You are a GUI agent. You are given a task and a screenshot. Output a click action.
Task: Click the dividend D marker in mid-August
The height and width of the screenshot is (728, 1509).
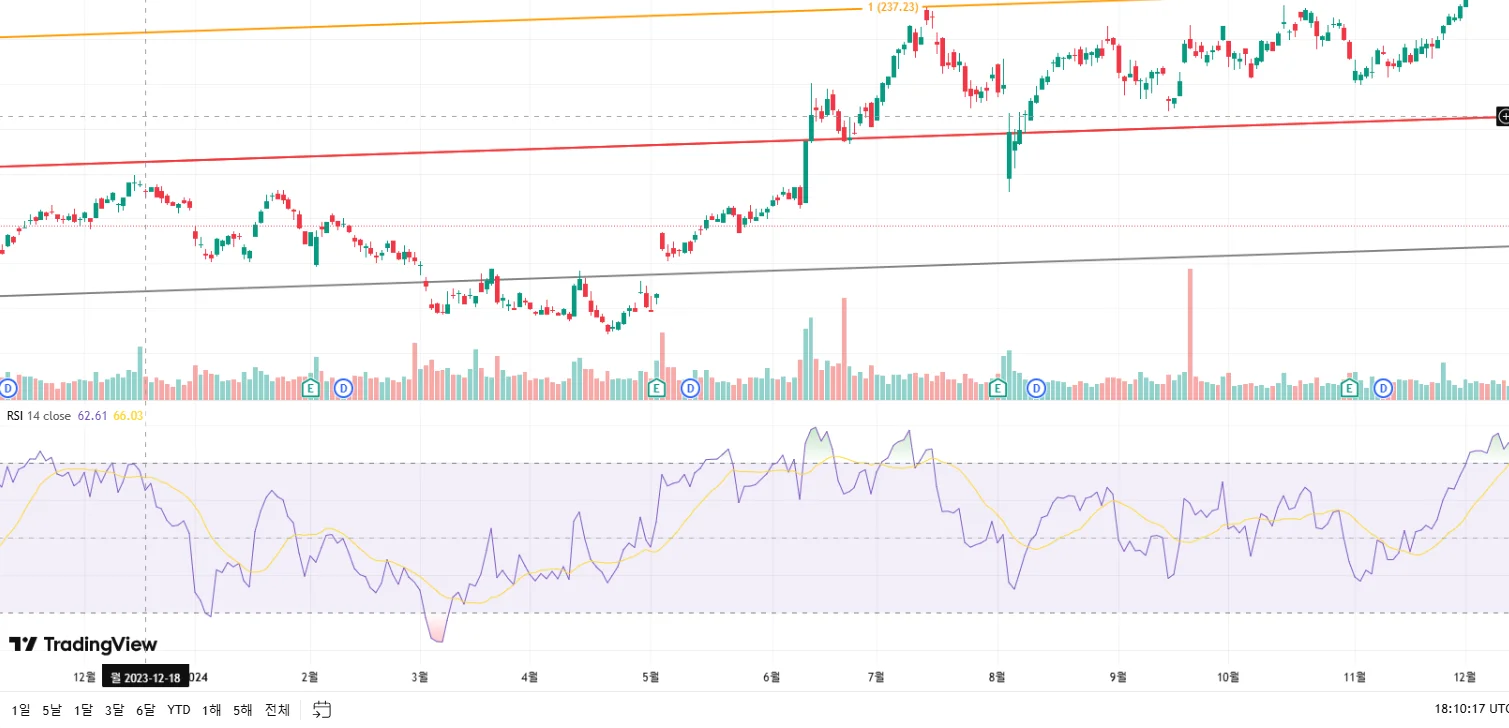tap(1036, 387)
